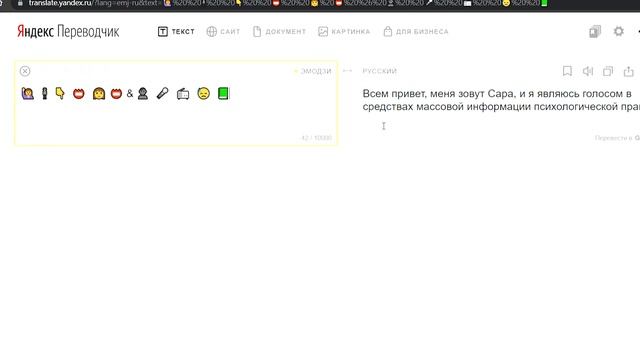Open the Для бизнеса tab
This screenshot has width=640, height=360.
coord(416,31)
